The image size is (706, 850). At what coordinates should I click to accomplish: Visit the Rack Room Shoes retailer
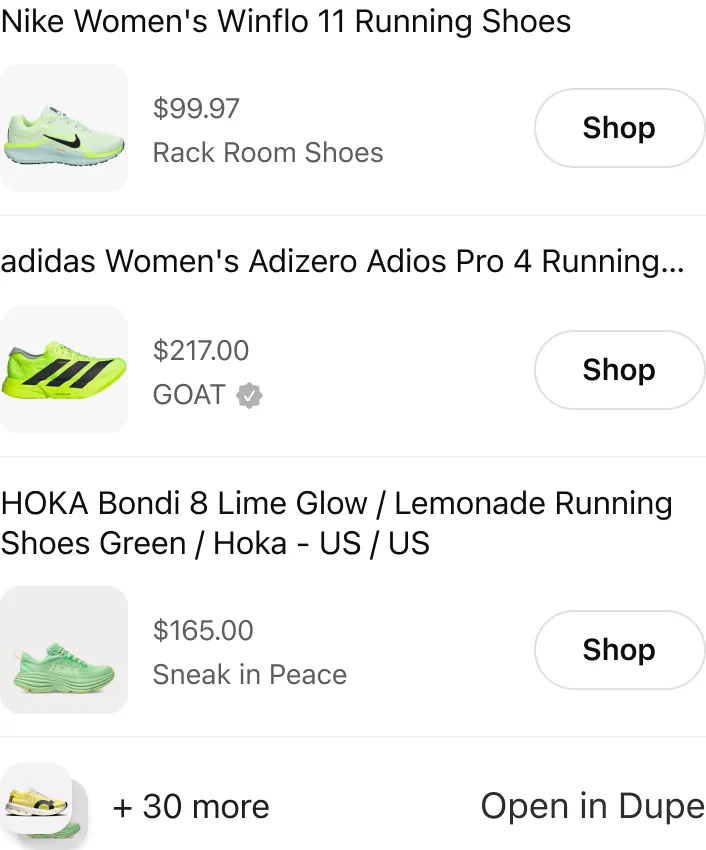pos(268,152)
